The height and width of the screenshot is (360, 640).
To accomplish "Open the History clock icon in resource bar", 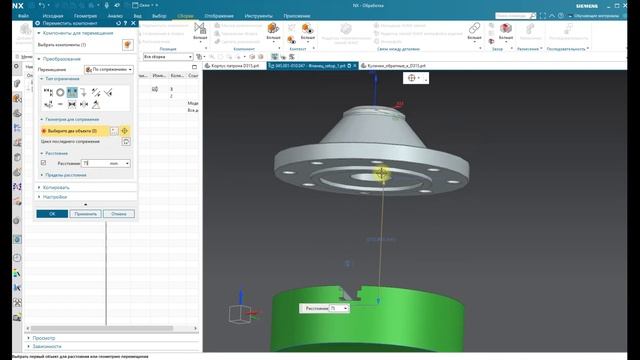I will 17,258.
